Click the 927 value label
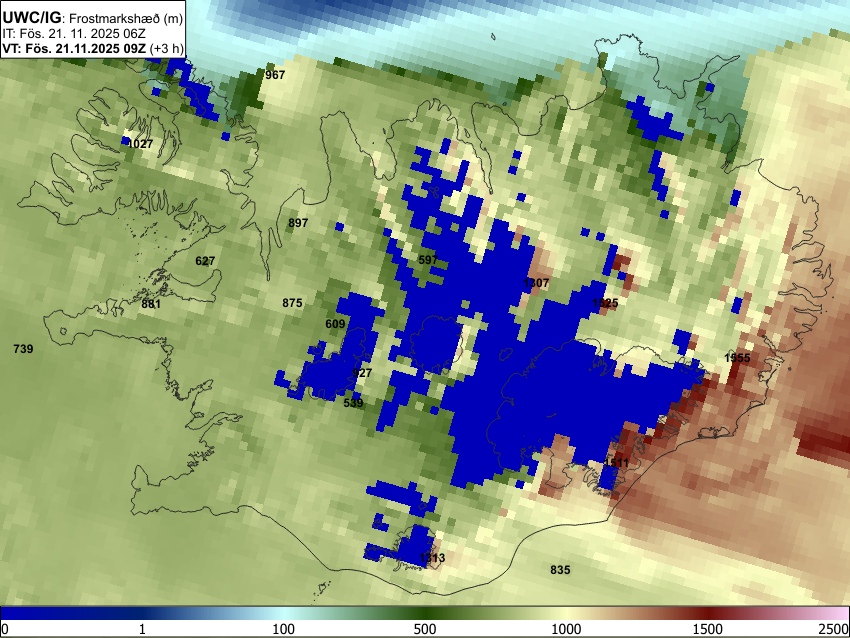Screen dimensions: 850x638 tap(362, 373)
